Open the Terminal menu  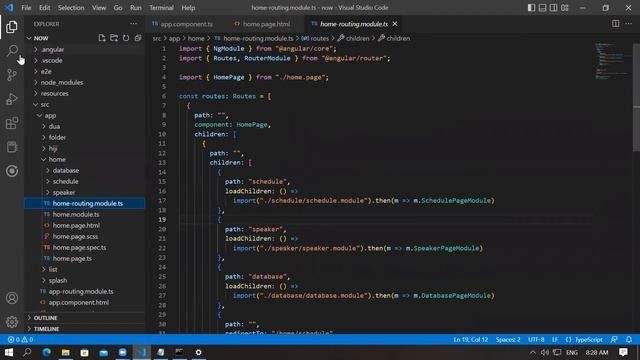(x=161, y=8)
